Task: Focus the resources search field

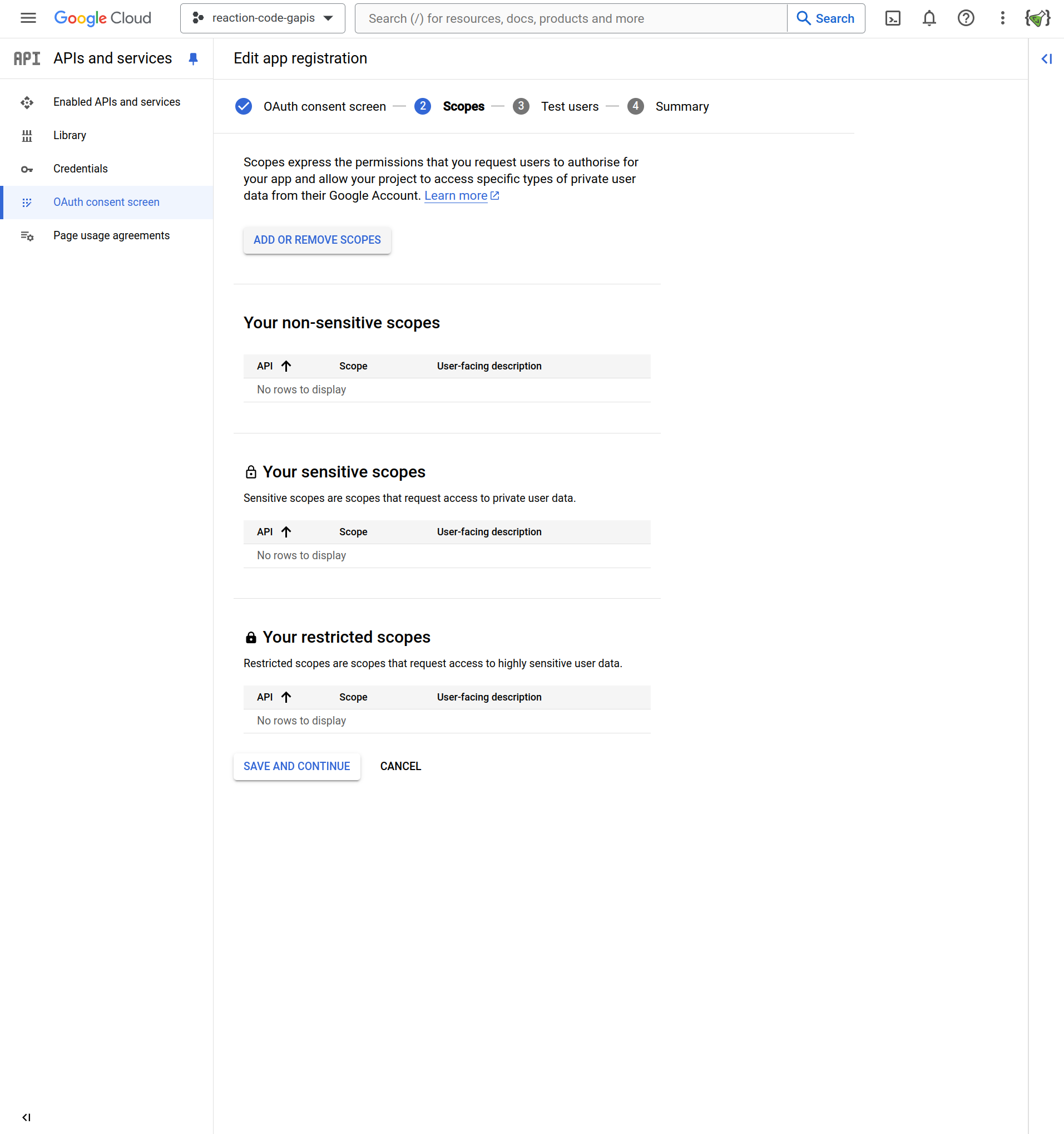Action: click(570, 18)
